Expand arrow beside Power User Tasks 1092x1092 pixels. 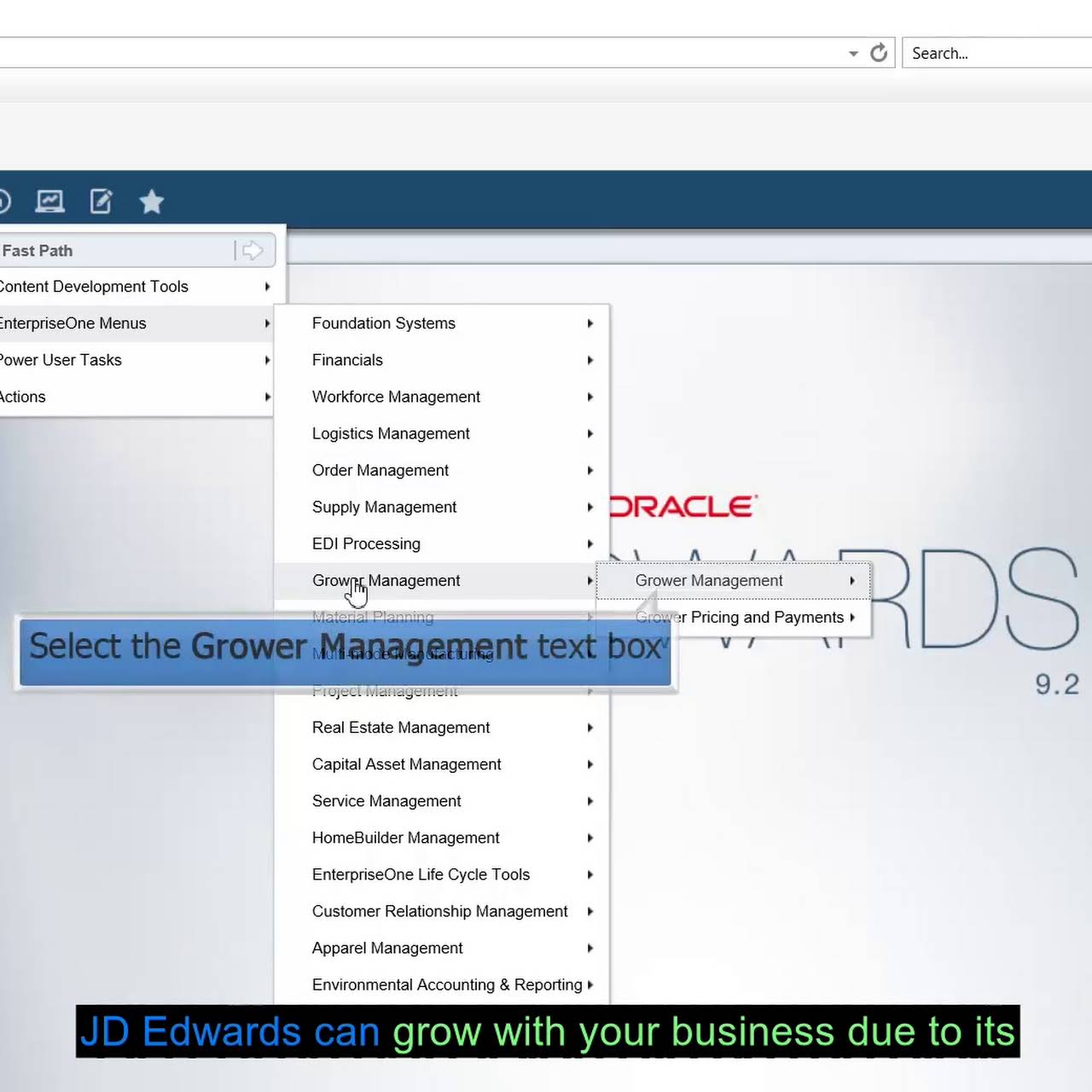tap(267, 360)
